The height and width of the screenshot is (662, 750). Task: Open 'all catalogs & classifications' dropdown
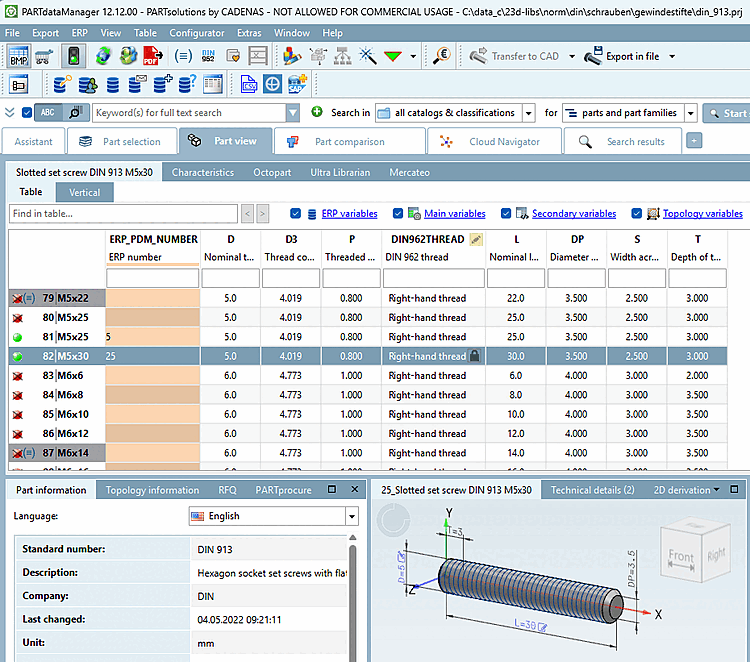click(529, 113)
